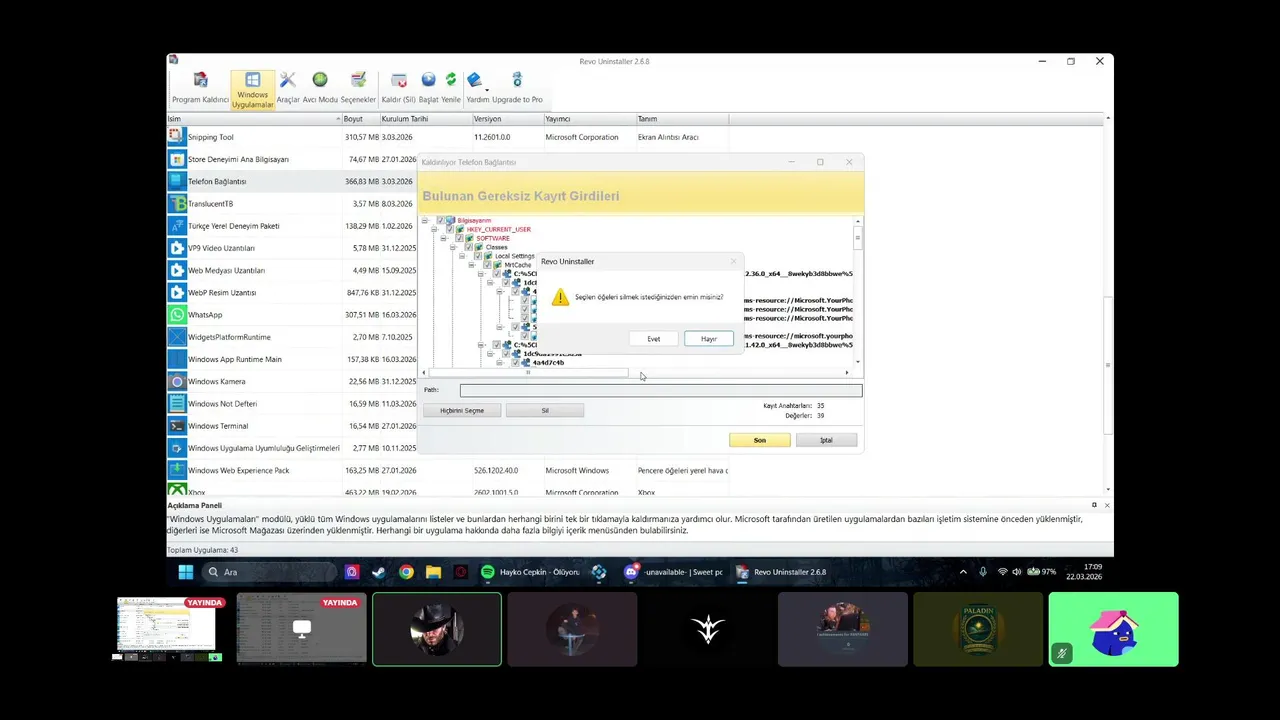Sort list by İsim column header

tap(254, 119)
